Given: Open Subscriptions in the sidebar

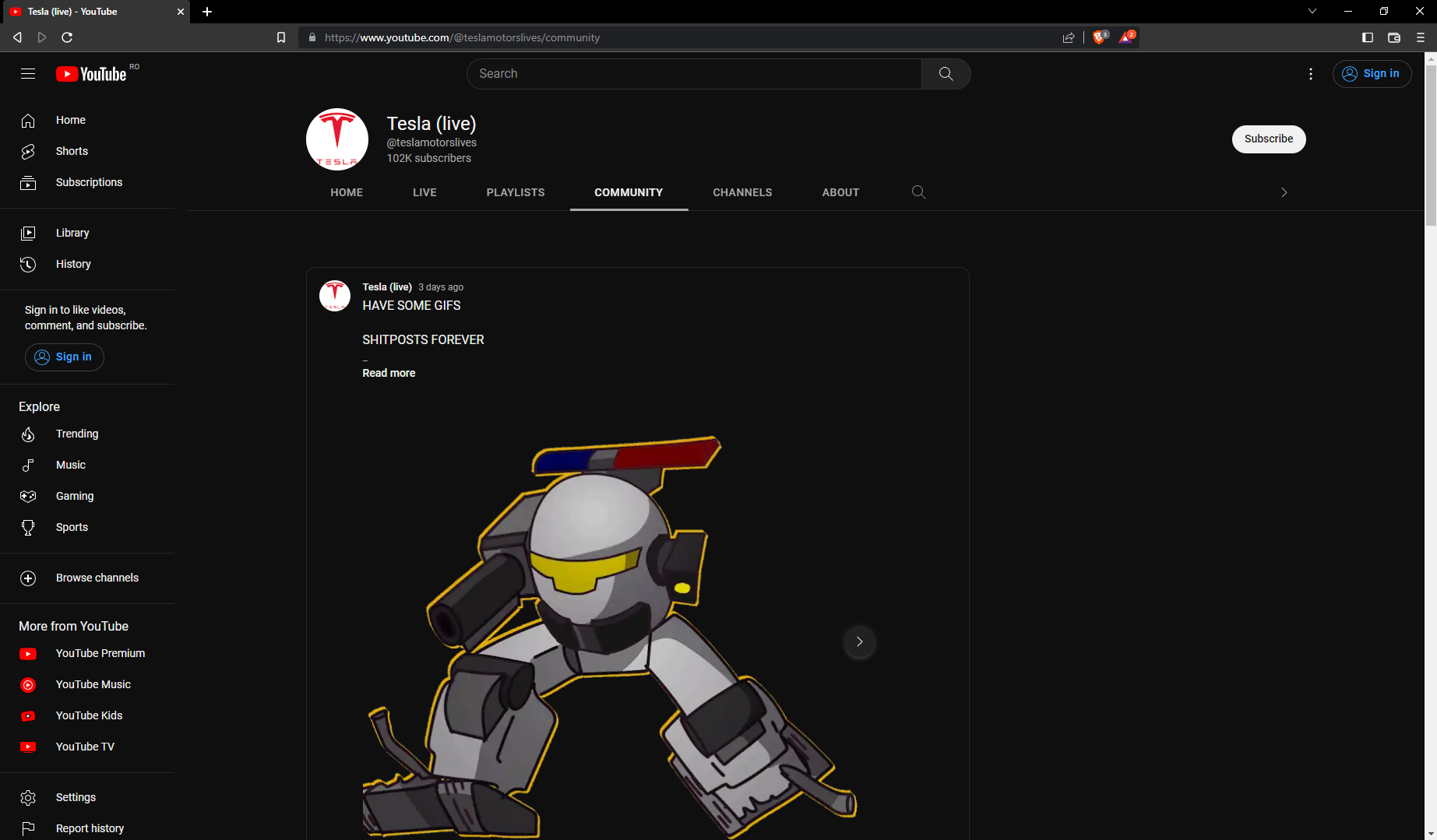Looking at the screenshot, I should coord(87,182).
